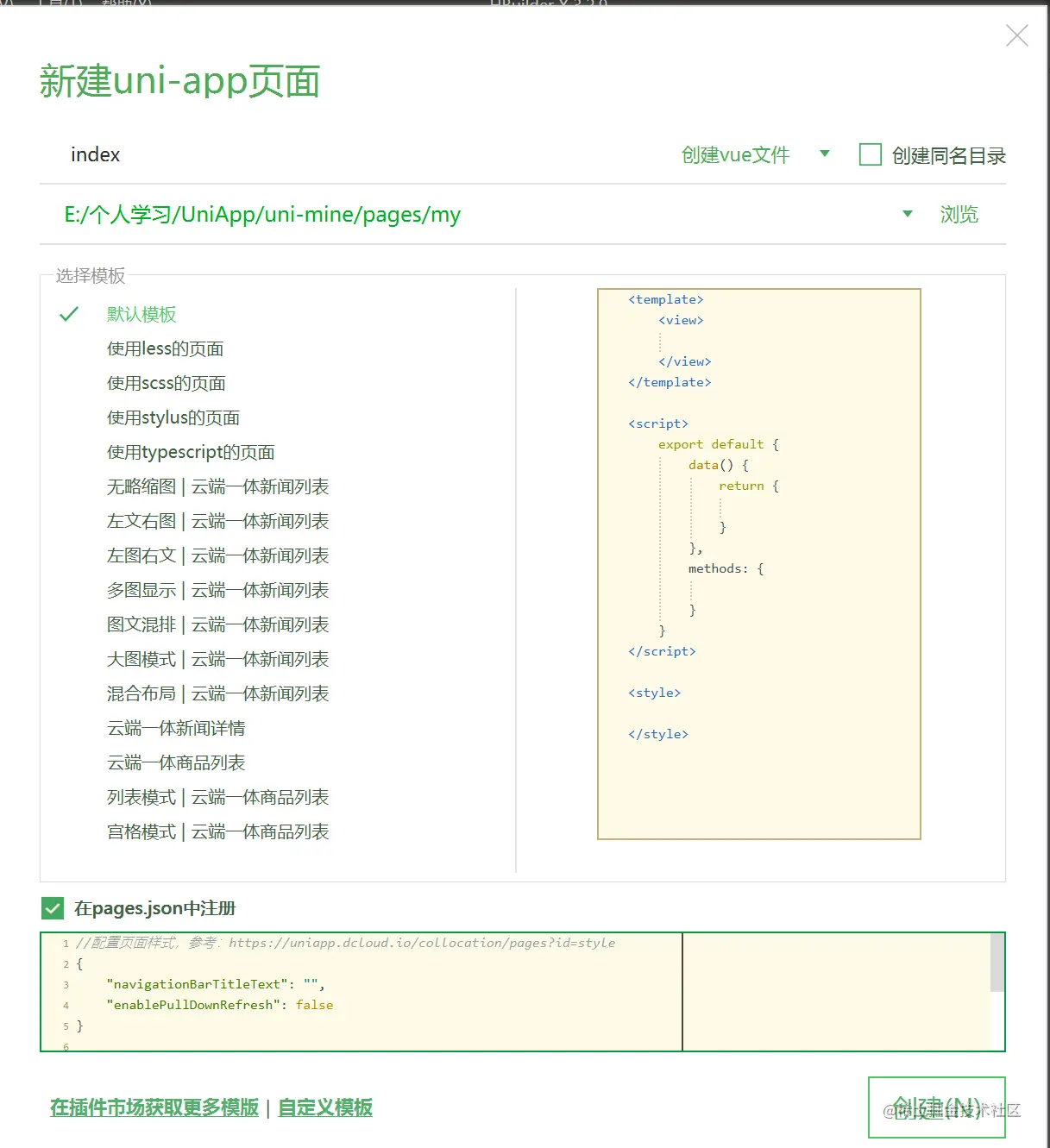Screen dimensions: 1050x1148
Task: Expand the page path dropdown arrow
Action: (x=907, y=213)
